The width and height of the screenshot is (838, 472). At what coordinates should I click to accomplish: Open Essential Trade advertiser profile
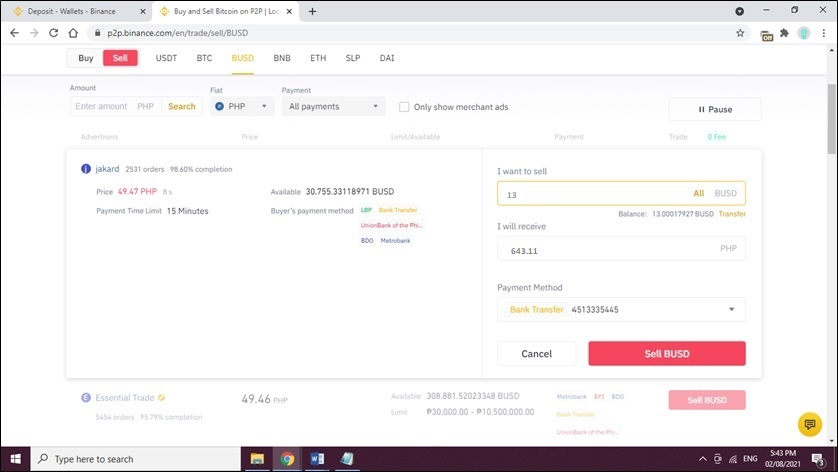125,398
